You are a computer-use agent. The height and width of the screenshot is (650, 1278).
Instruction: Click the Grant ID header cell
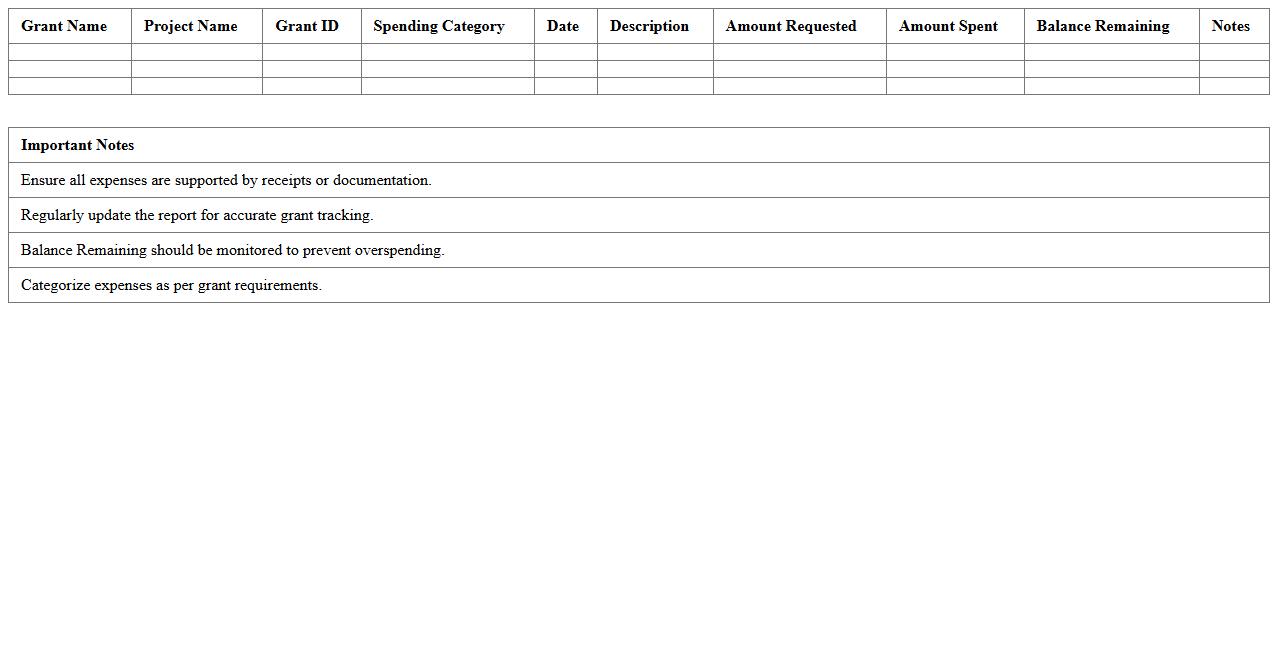307,26
